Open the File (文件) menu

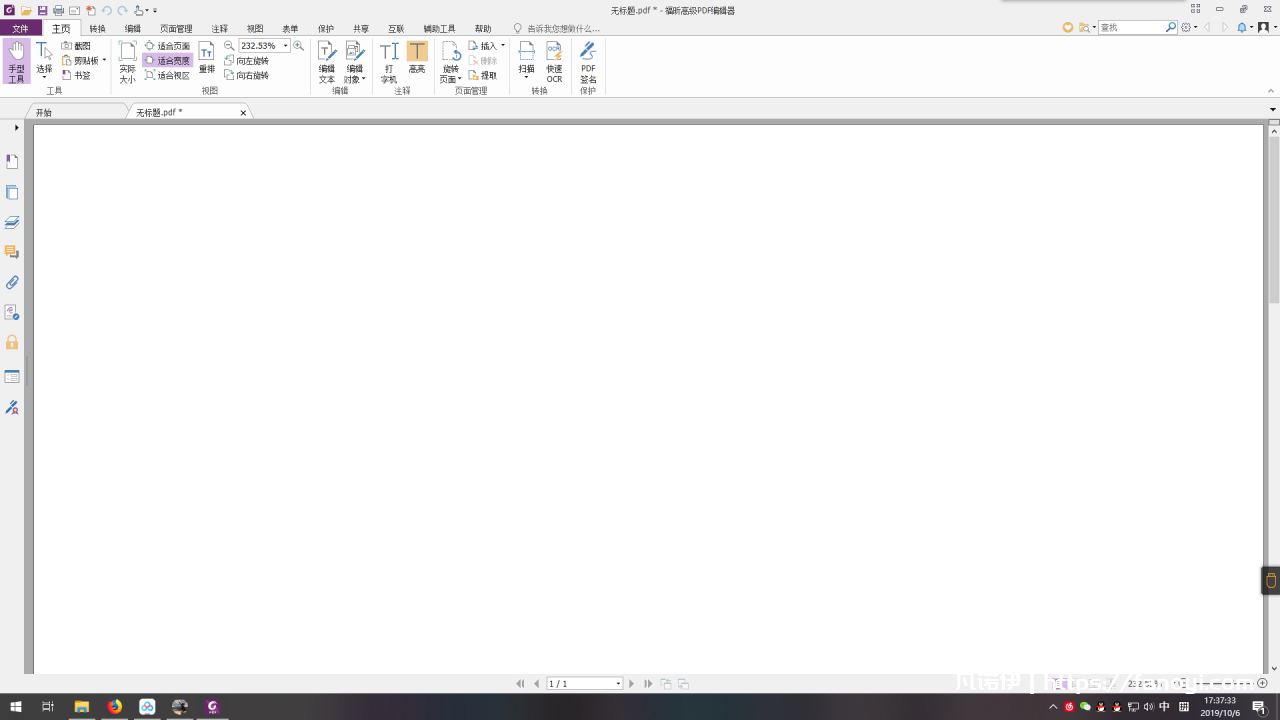(20, 29)
